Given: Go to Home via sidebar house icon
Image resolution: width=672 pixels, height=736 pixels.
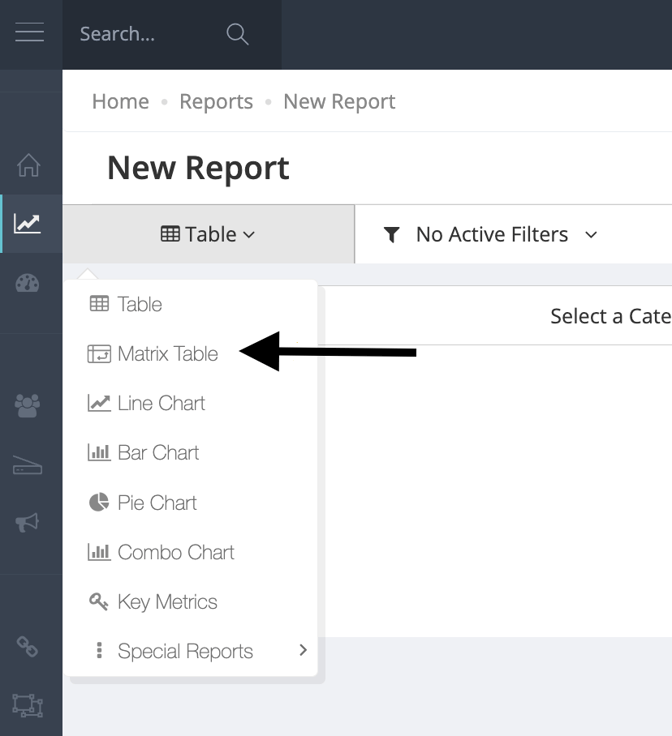Looking at the screenshot, I should tap(29, 165).
